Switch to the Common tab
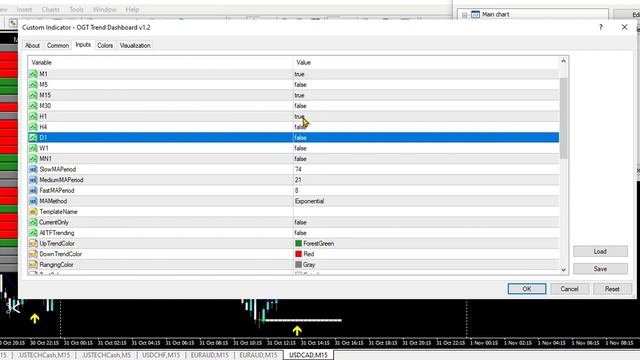The image size is (640, 360). [x=58, y=45]
